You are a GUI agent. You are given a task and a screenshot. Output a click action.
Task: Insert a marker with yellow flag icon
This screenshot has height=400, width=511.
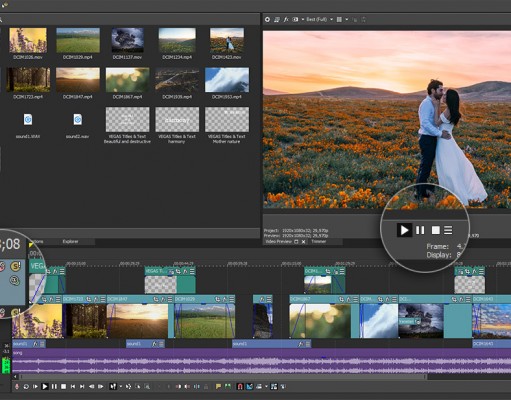[x=218, y=386]
